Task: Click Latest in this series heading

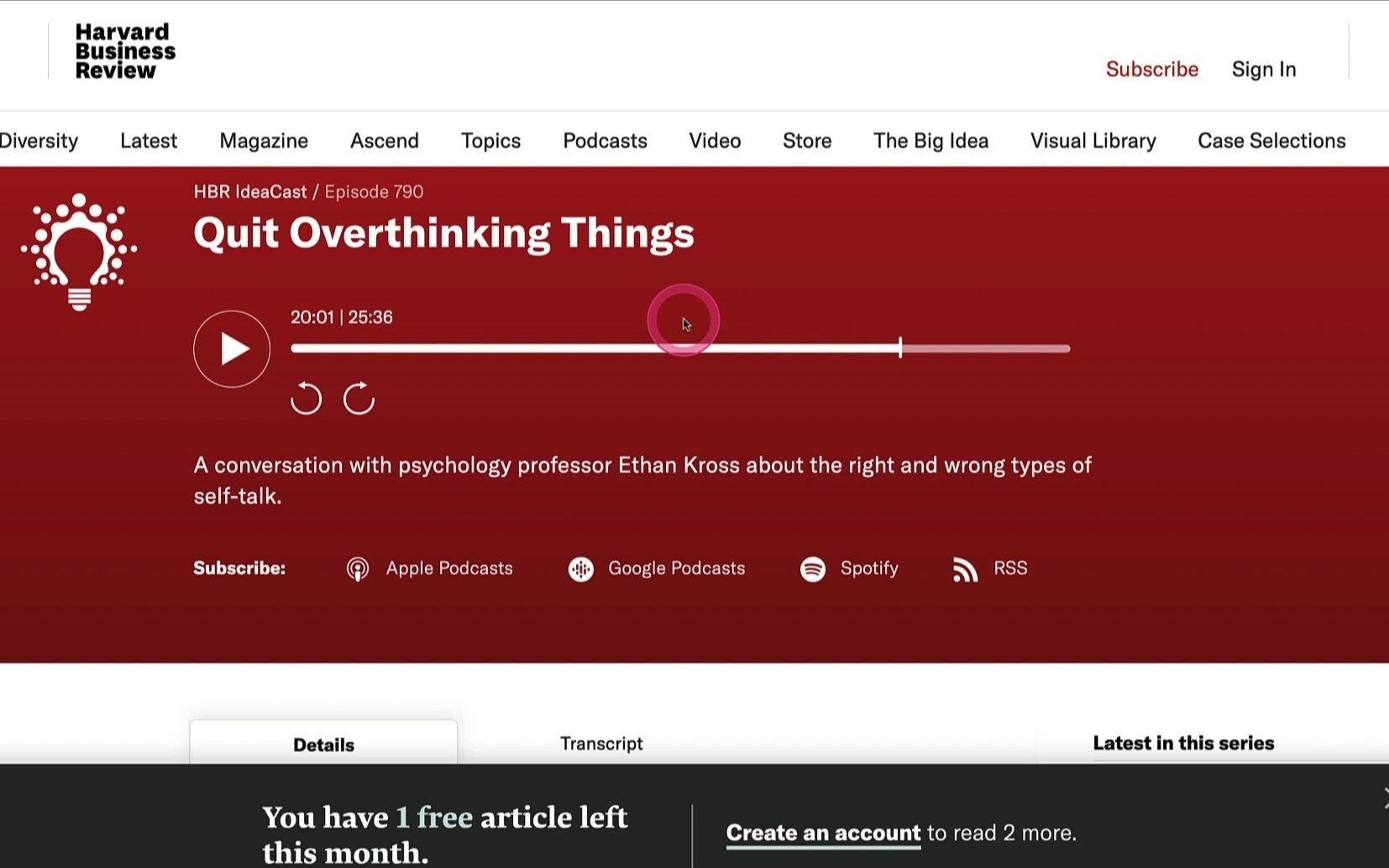Action: 1183,743
